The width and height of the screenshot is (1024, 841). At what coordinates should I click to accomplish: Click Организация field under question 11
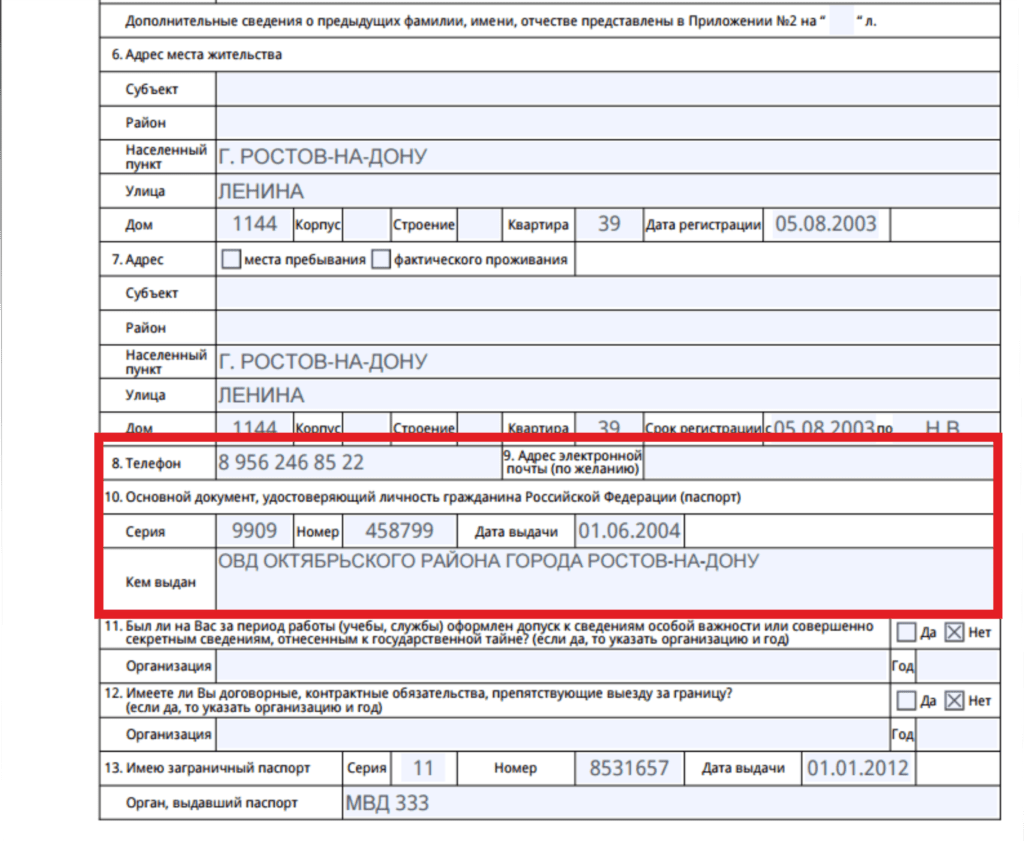tap(552, 666)
